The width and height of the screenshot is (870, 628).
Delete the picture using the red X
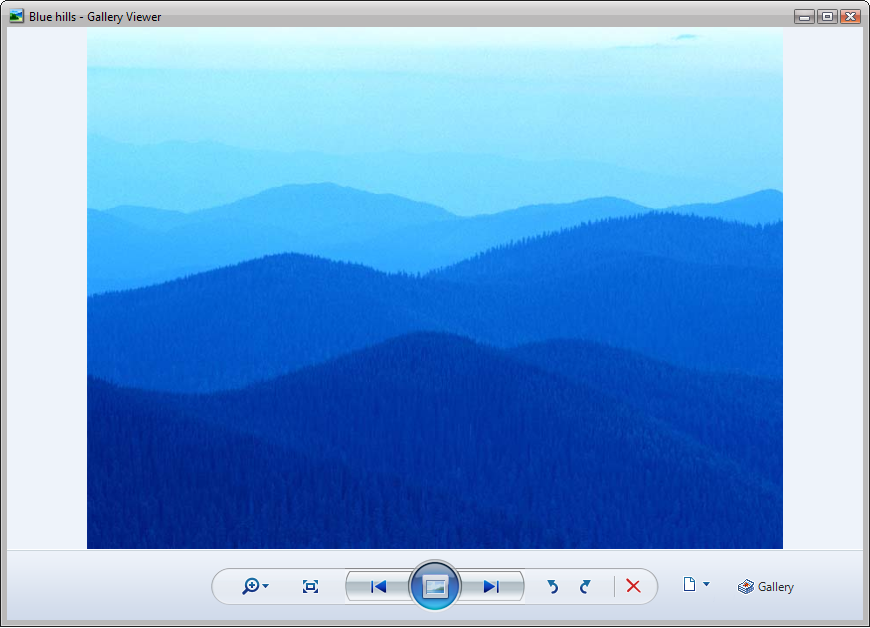point(633,586)
